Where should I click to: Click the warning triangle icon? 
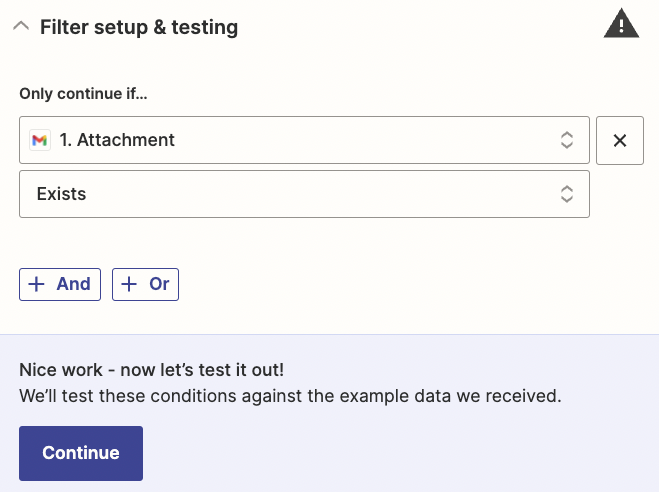[x=621, y=24]
